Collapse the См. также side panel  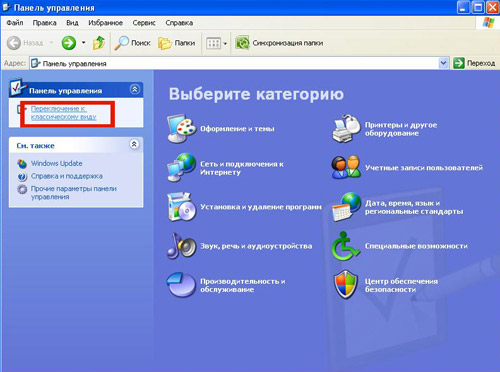tap(134, 144)
